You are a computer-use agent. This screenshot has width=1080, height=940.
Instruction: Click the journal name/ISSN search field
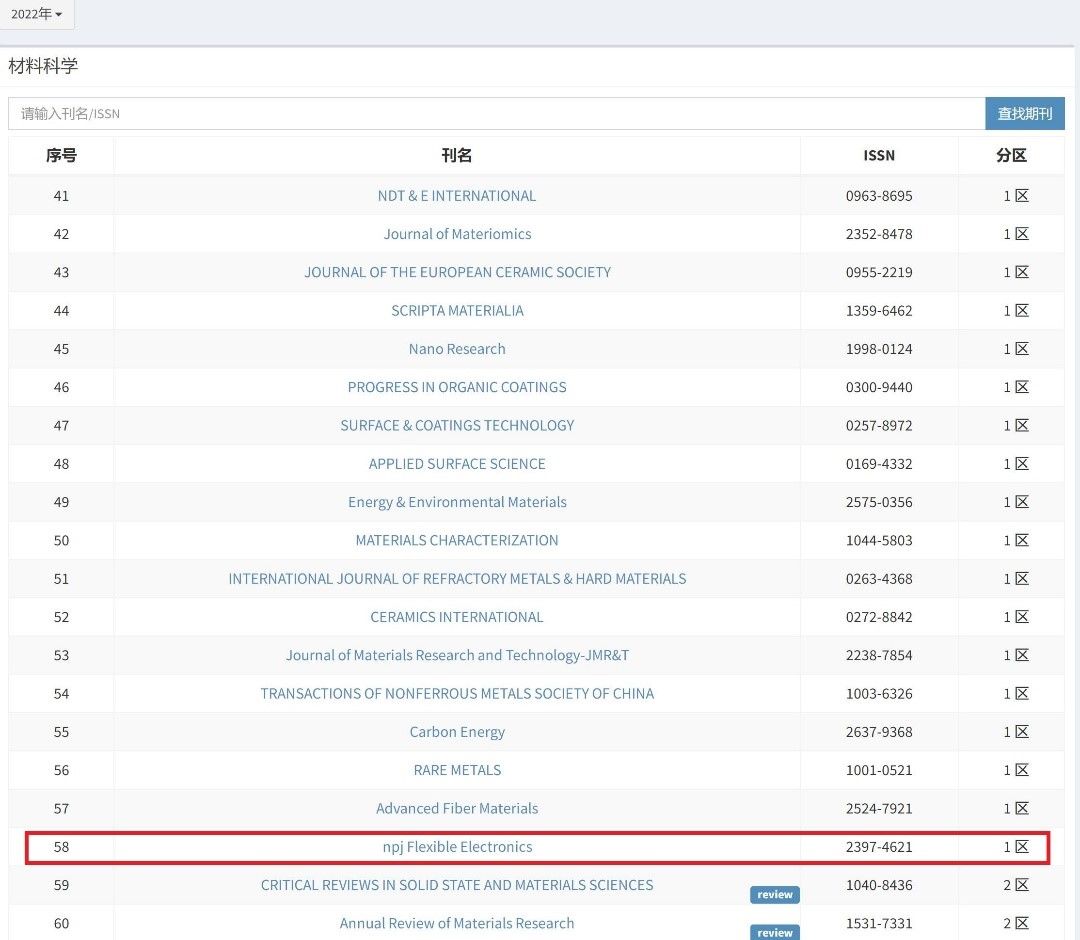[496, 113]
